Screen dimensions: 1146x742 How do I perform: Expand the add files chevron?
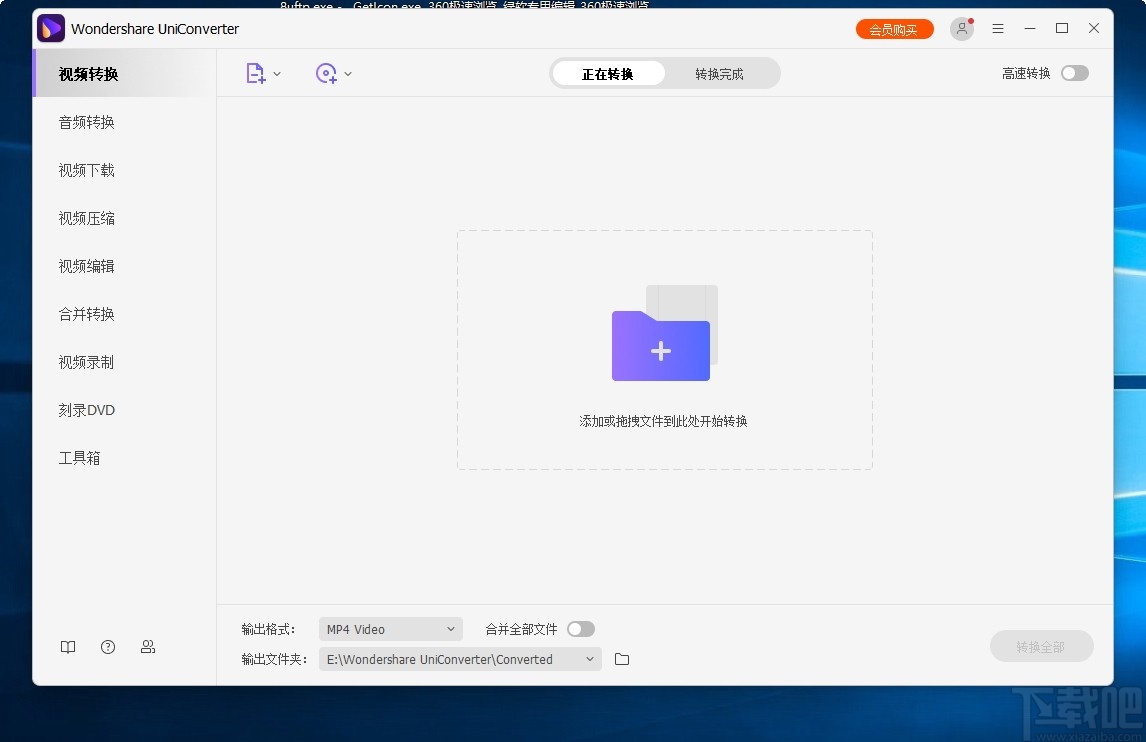pos(277,73)
